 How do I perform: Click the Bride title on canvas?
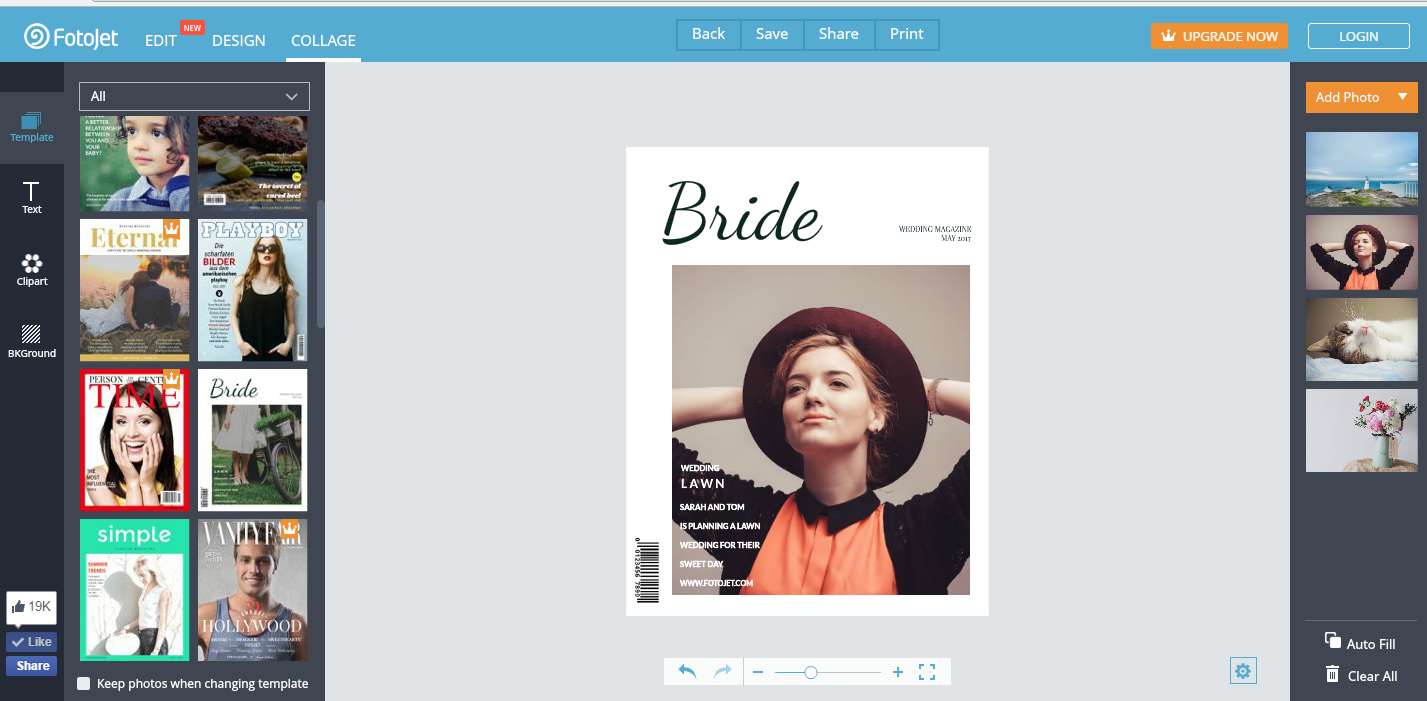coord(742,213)
